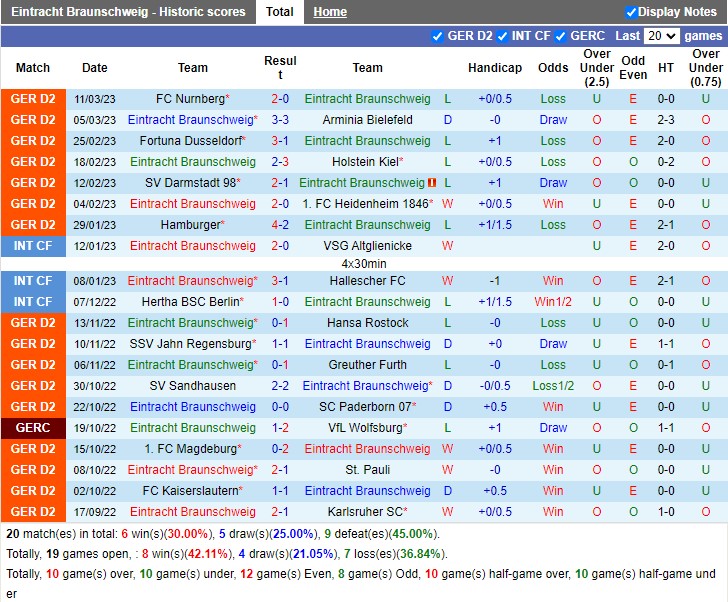The width and height of the screenshot is (728, 602).
Task: Click the +1/1.5 handicap in the Hamburger row
Action: 495,225
